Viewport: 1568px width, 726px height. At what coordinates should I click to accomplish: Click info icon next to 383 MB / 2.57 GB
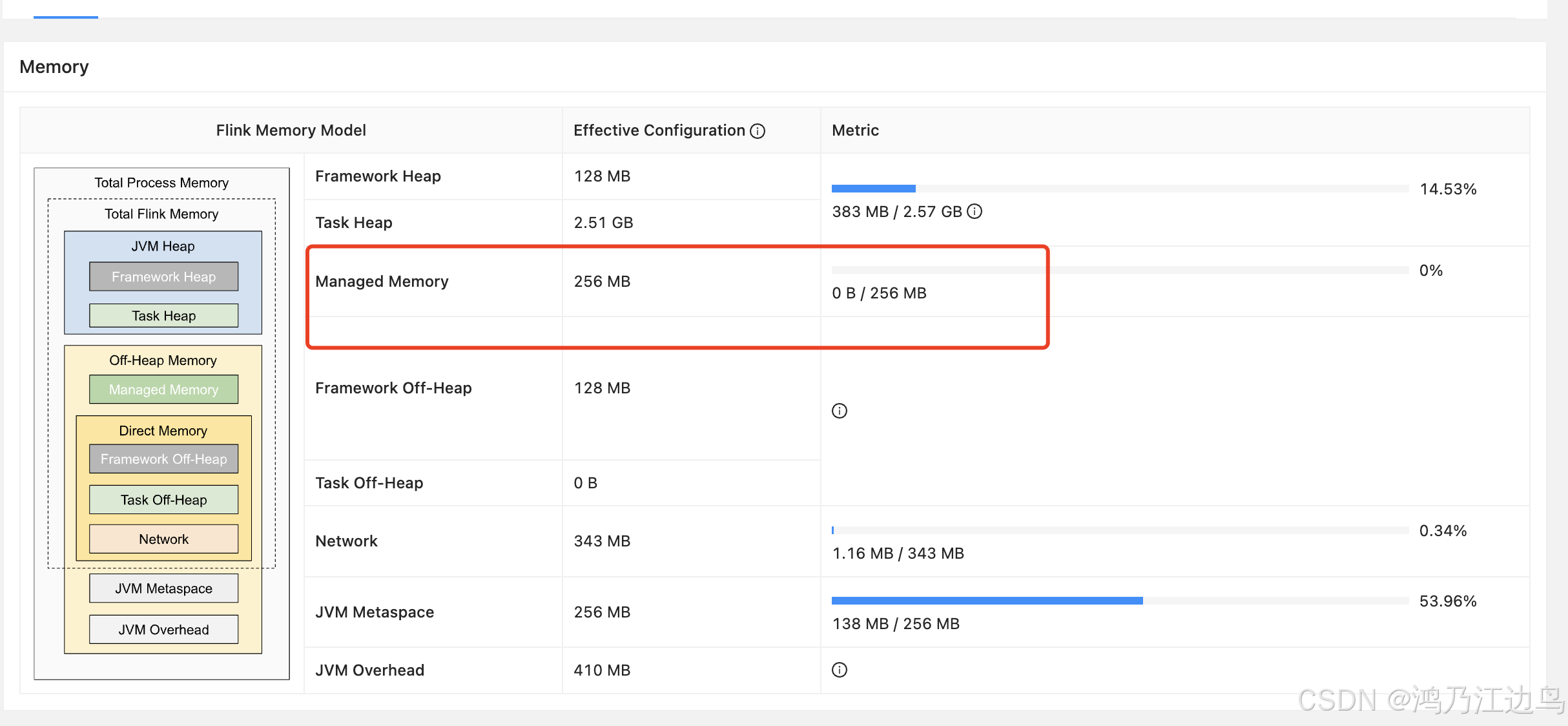click(975, 211)
